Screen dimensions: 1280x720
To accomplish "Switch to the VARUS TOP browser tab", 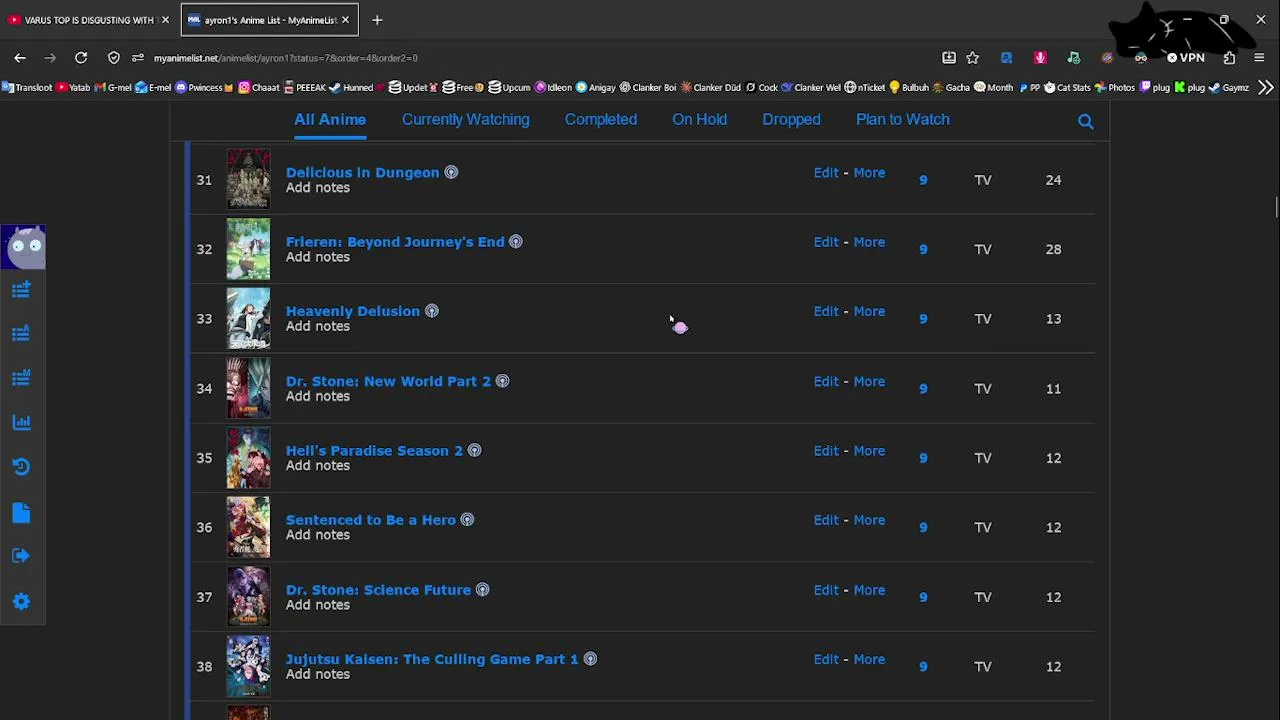I will click(88, 20).
